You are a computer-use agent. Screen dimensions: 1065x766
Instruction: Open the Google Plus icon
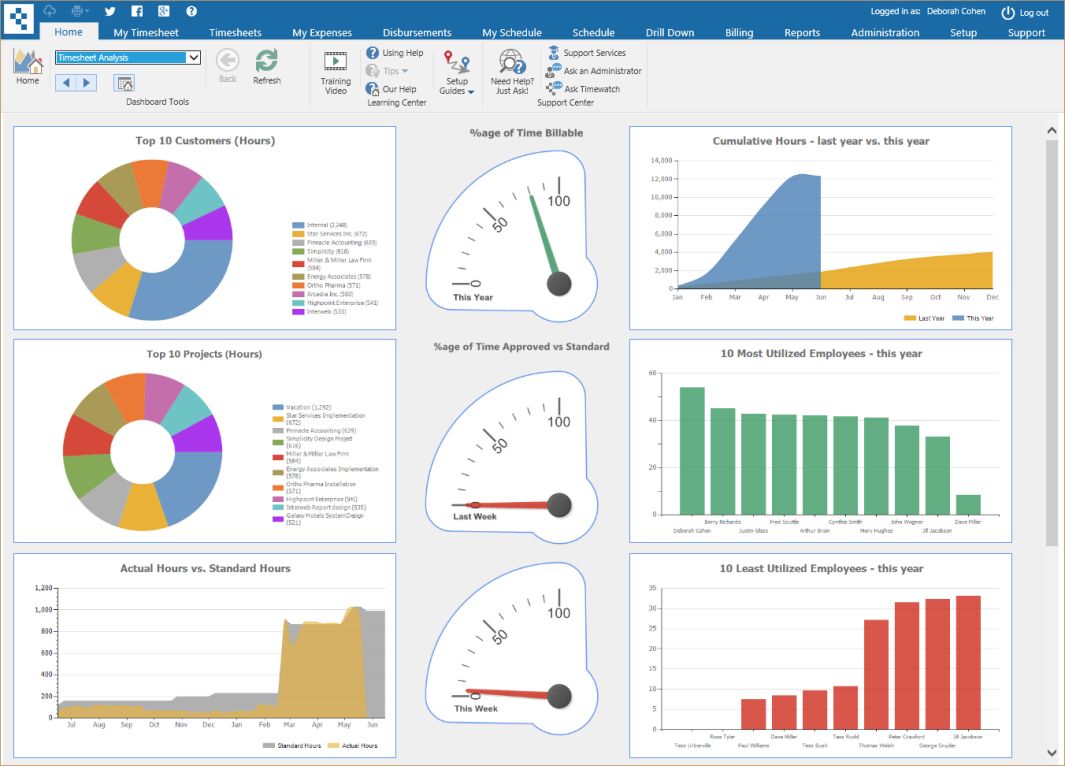pyautogui.click(x=164, y=11)
